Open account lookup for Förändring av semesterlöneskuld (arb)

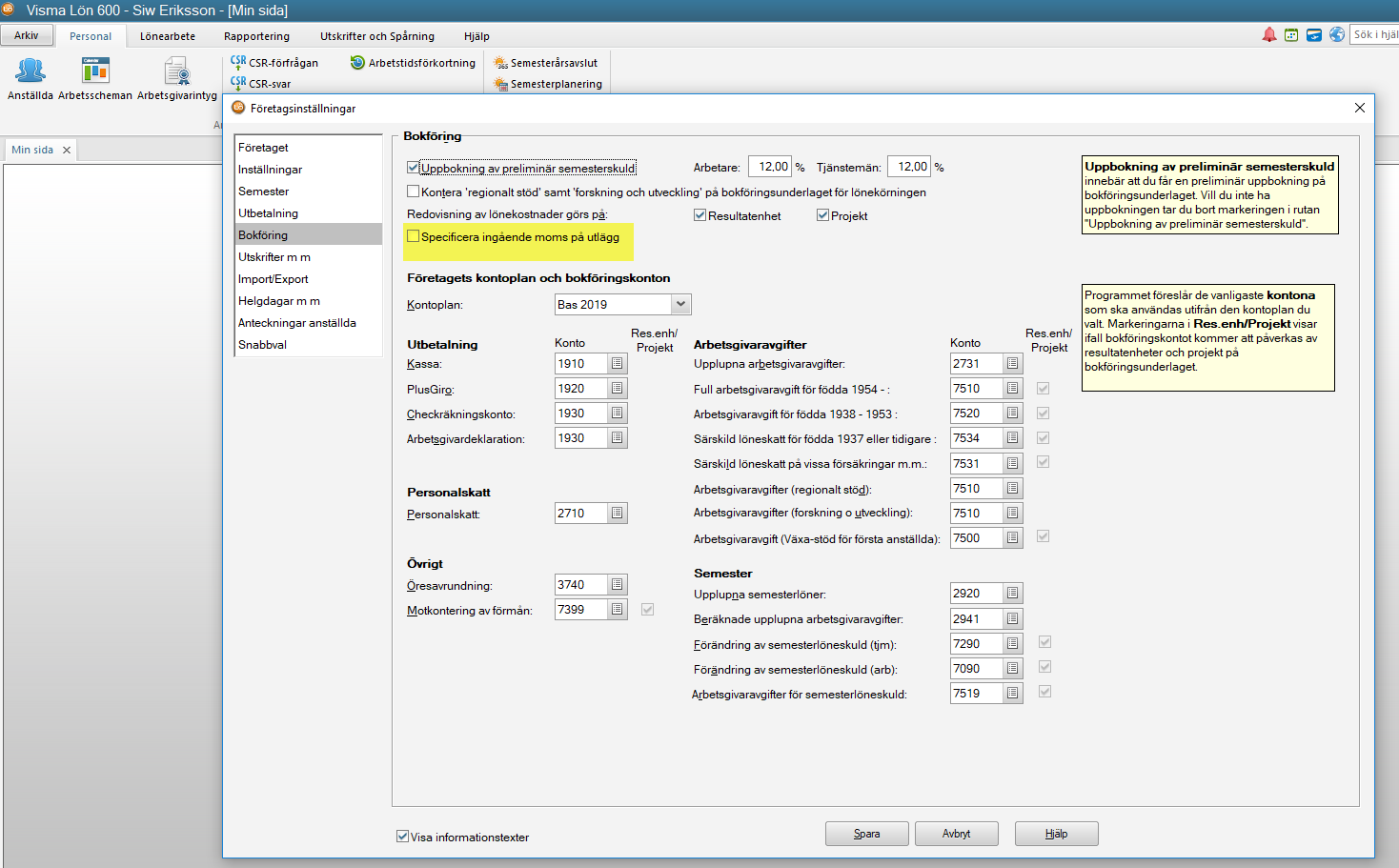(x=1013, y=669)
